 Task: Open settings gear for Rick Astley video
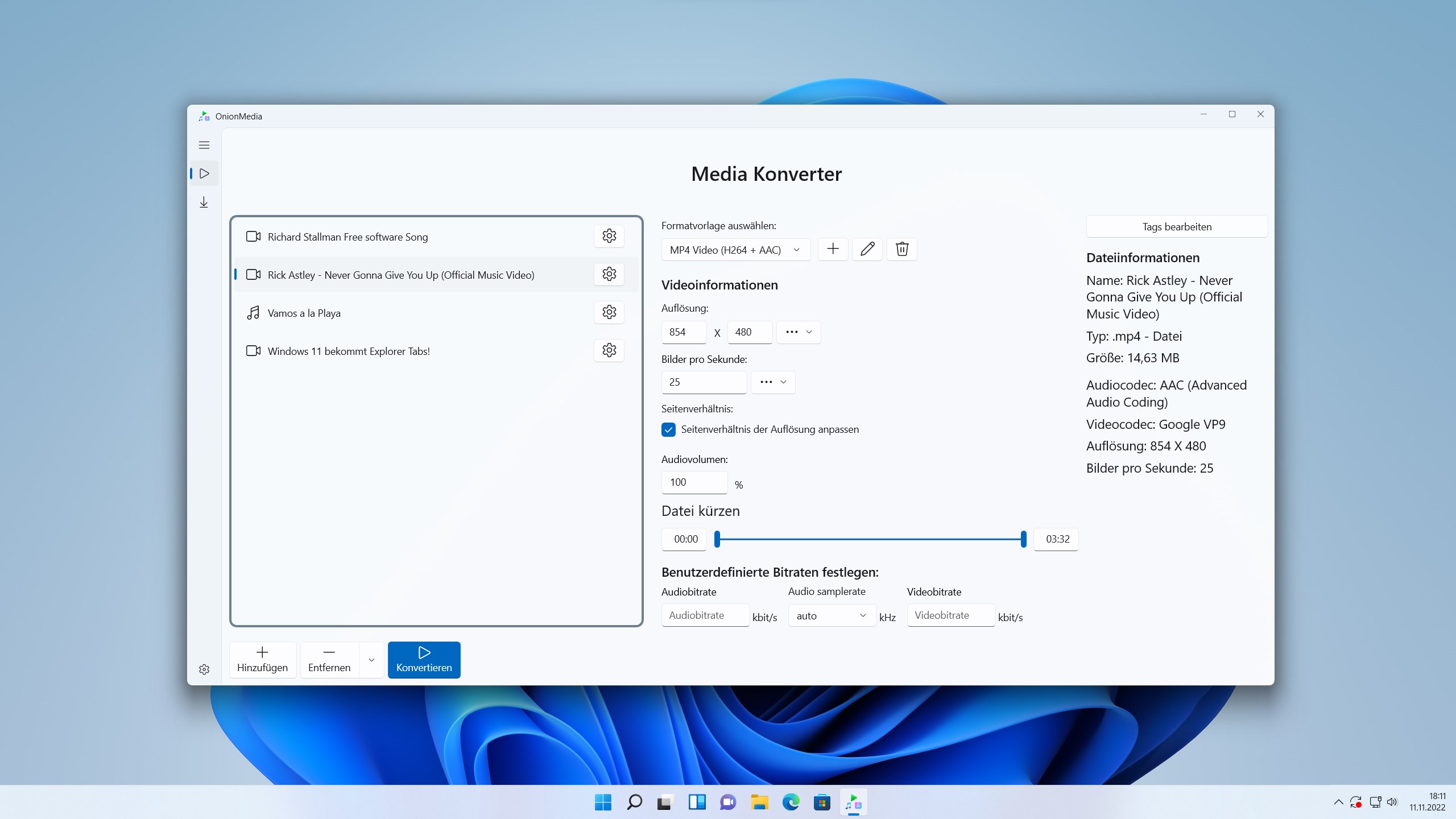tap(609, 274)
